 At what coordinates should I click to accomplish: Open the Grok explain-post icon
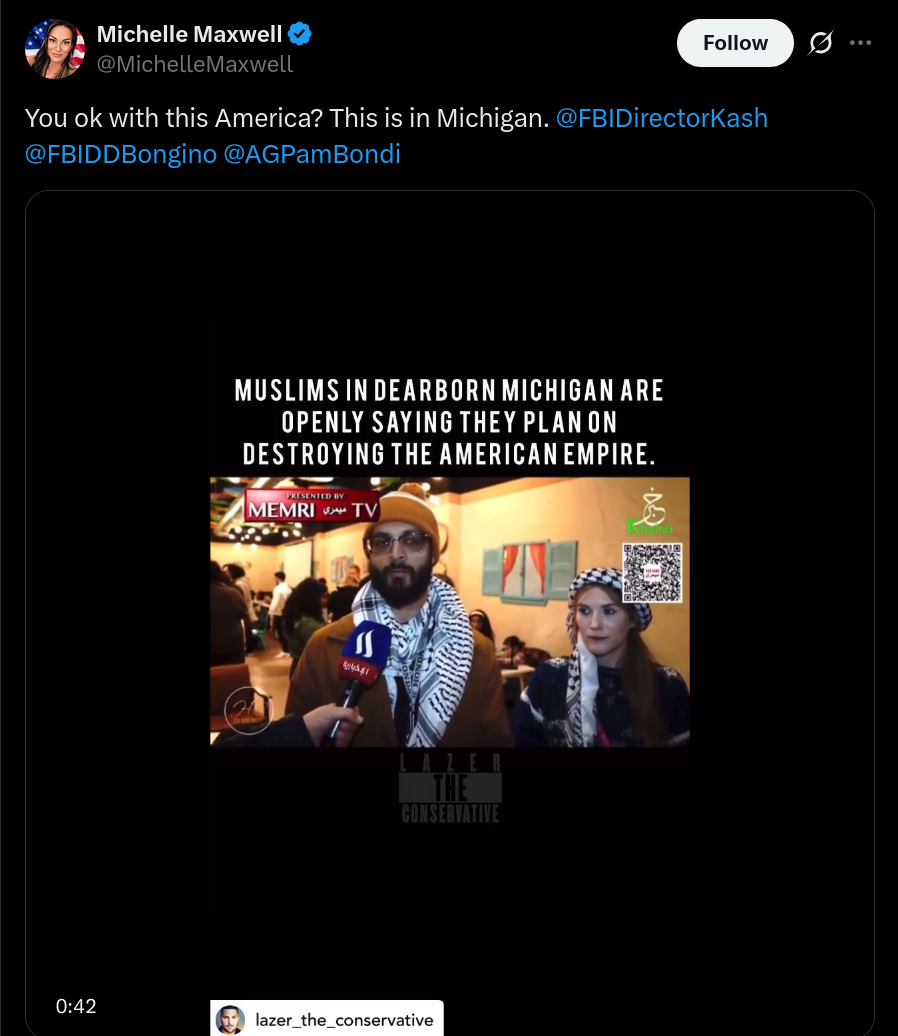[820, 43]
